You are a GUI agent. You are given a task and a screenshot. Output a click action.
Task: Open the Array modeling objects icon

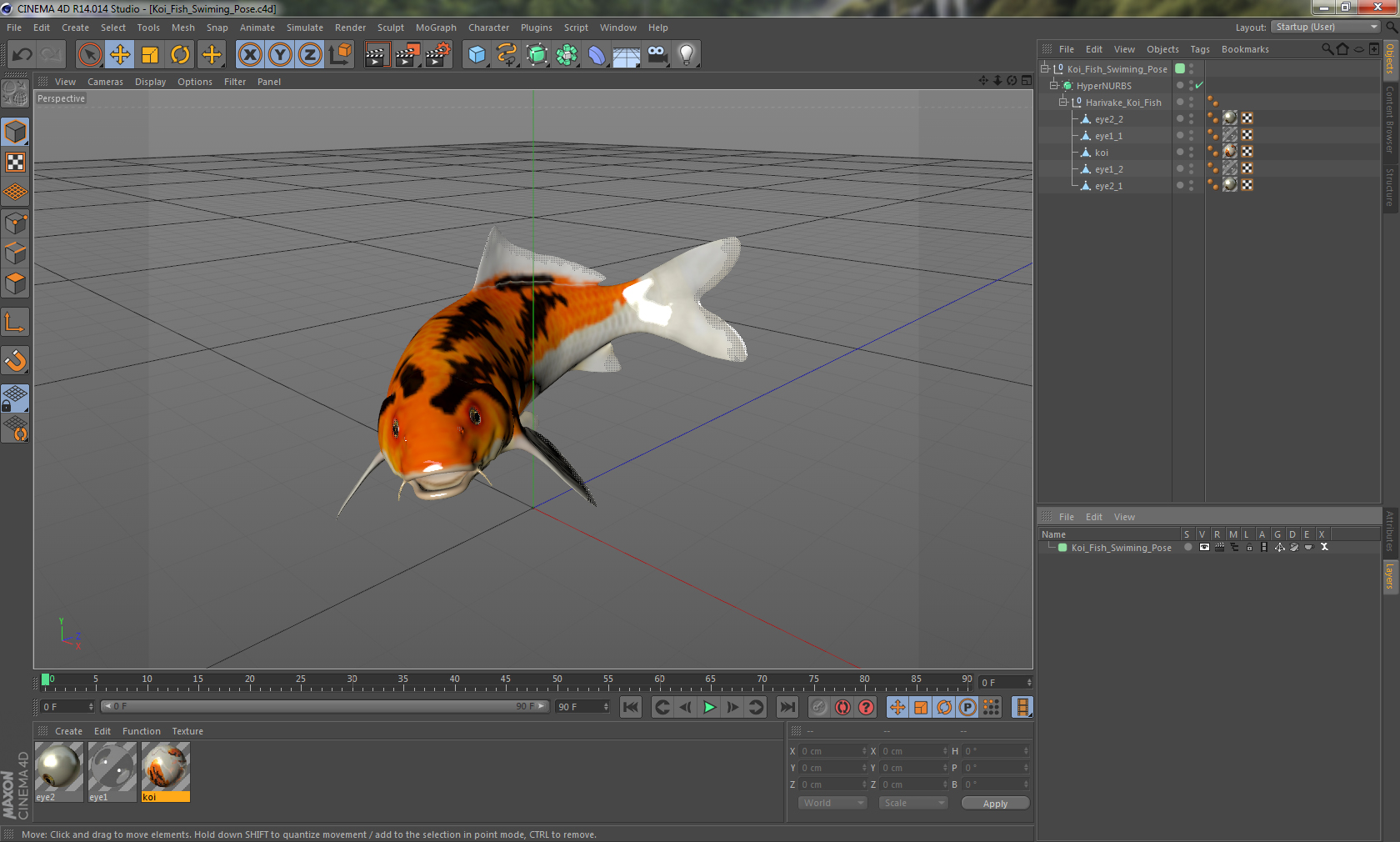[567, 55]
